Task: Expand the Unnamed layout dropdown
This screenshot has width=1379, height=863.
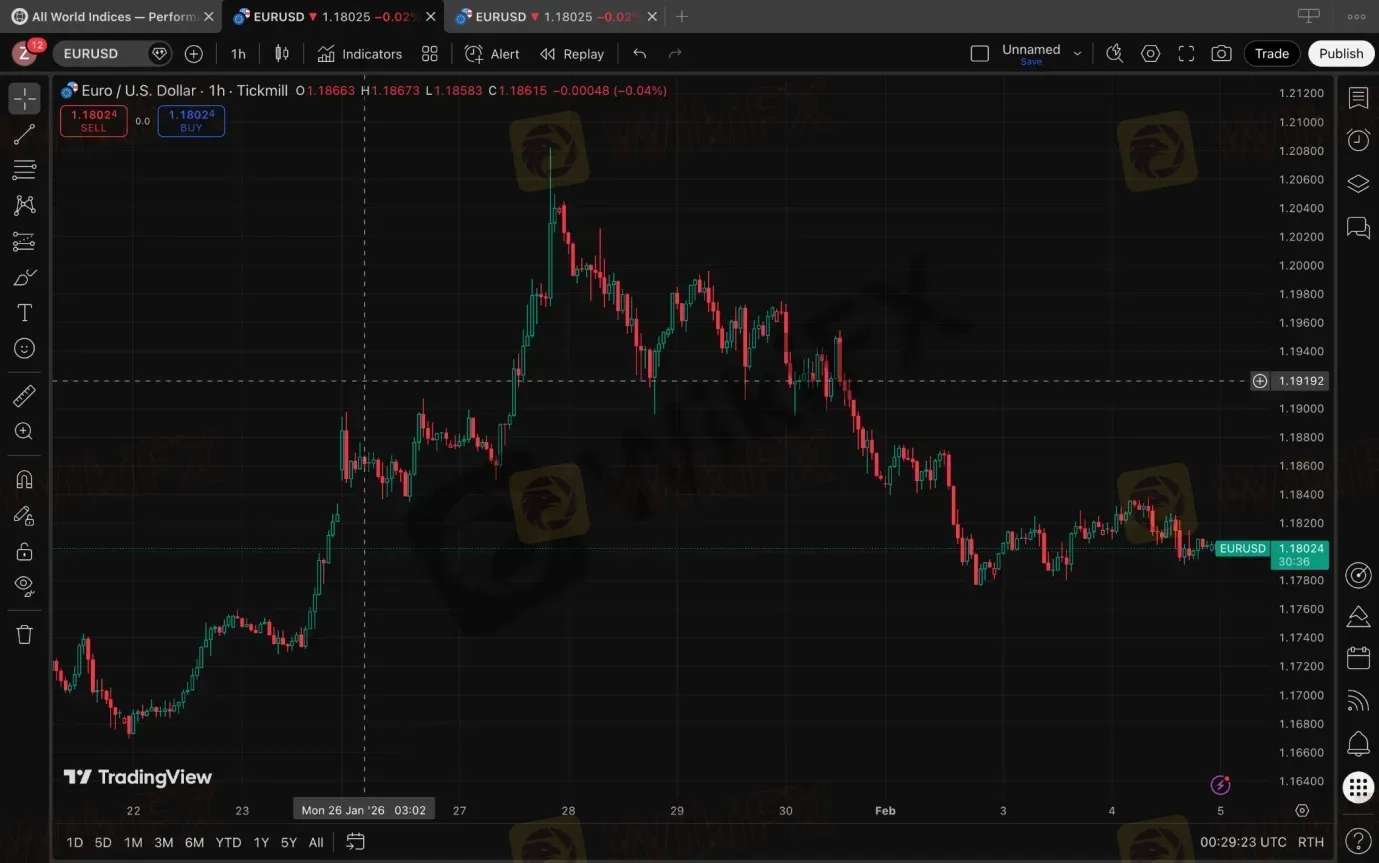Action: click(x=1078, y=54)
